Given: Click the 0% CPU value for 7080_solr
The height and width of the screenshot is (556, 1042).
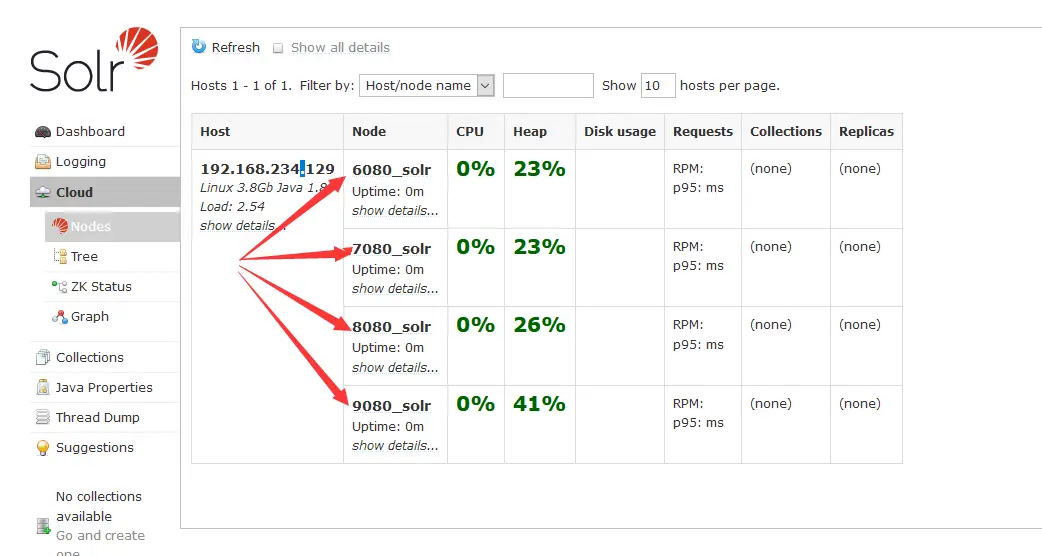Looking at the screenshot, I should pos(475,246).
